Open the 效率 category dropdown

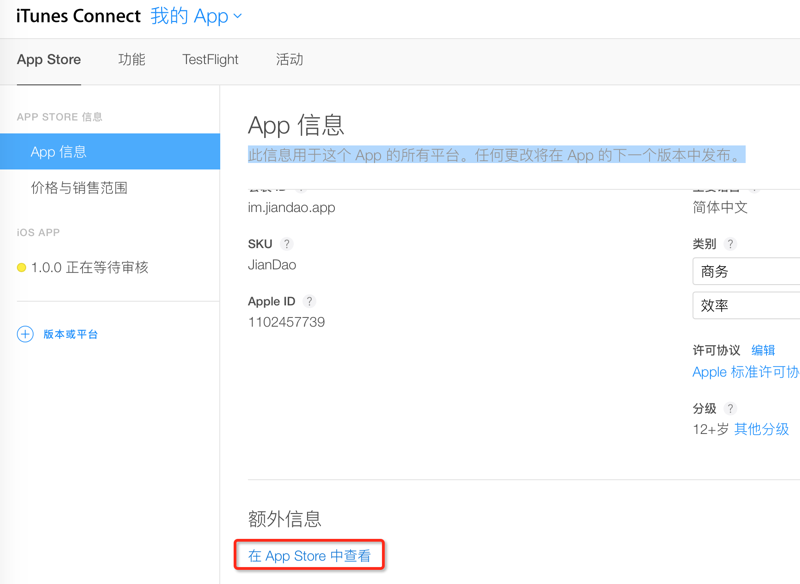pyautogui.click(x=746, y=306)
